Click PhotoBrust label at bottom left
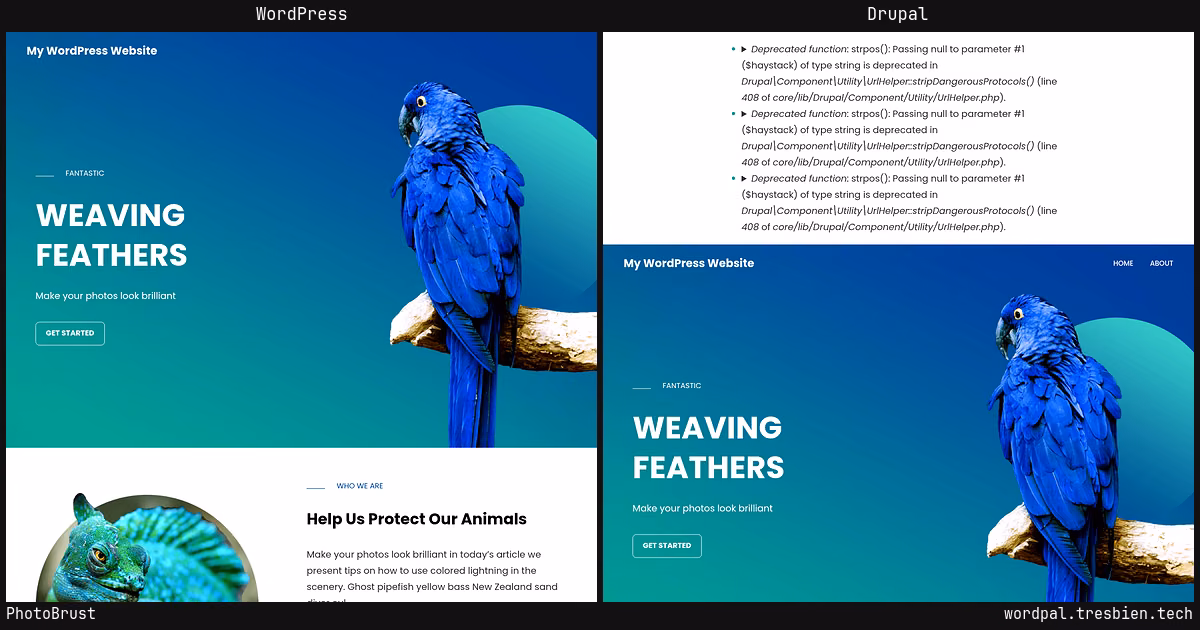 [x=51, y=614]
